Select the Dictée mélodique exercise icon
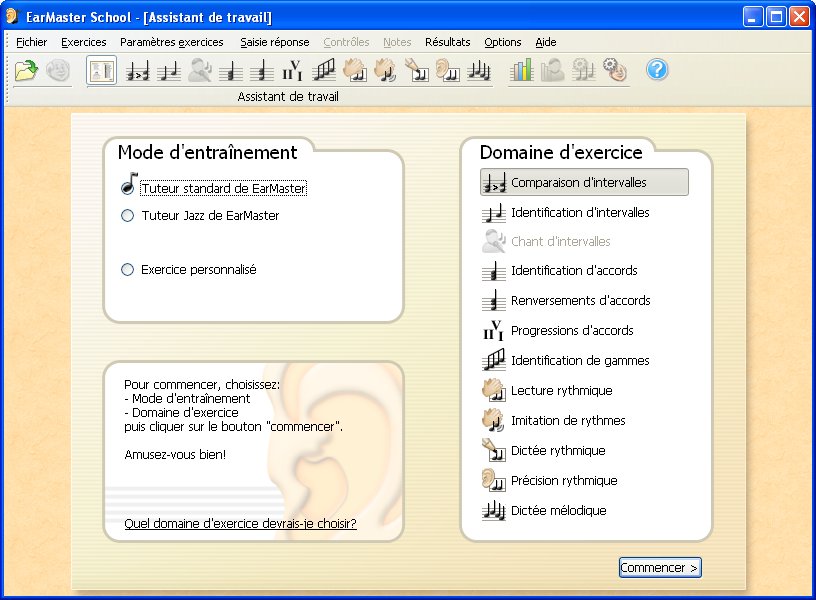This screenshot has width=816, height=600. [x=494, y=511]
